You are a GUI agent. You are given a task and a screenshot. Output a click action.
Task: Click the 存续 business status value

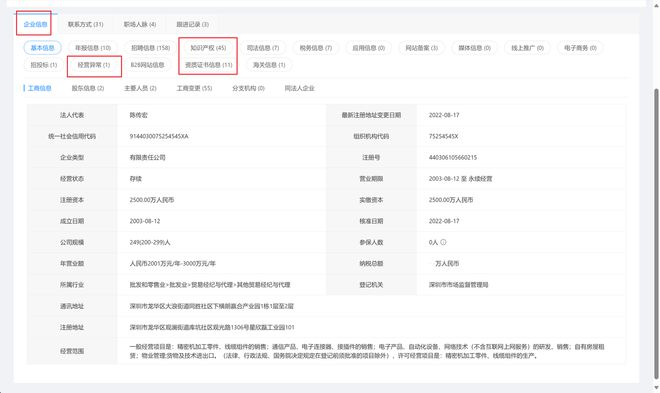[x=136, y=179]
